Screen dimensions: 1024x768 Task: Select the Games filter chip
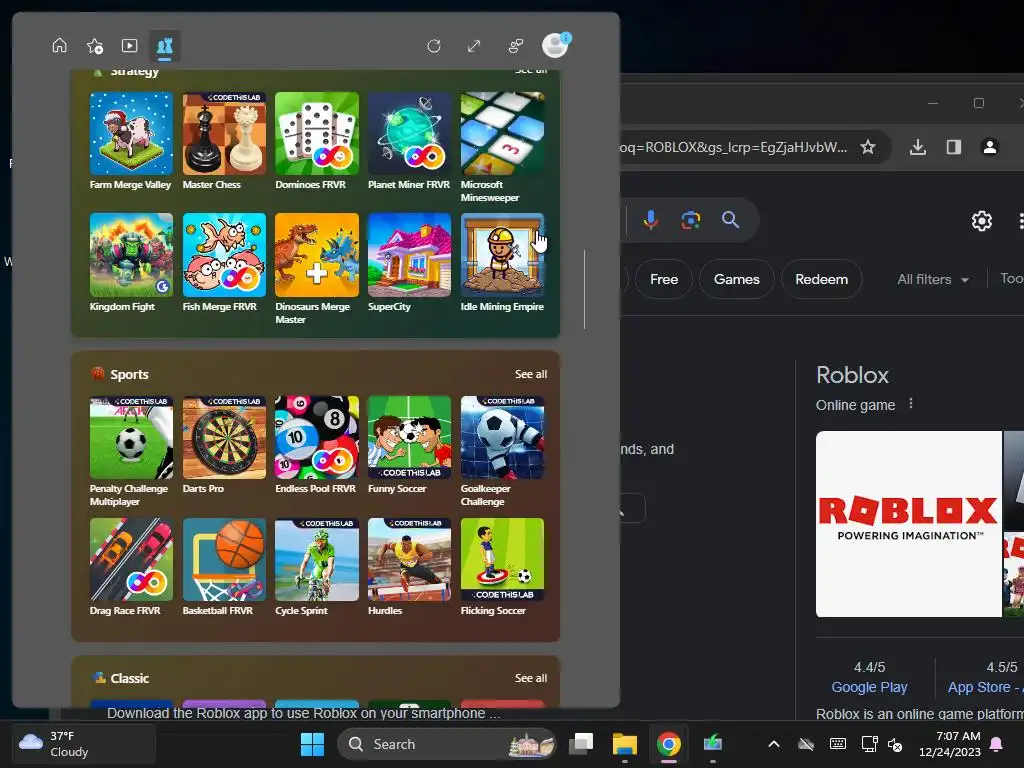pyautogui.click(x=737, y=279)
